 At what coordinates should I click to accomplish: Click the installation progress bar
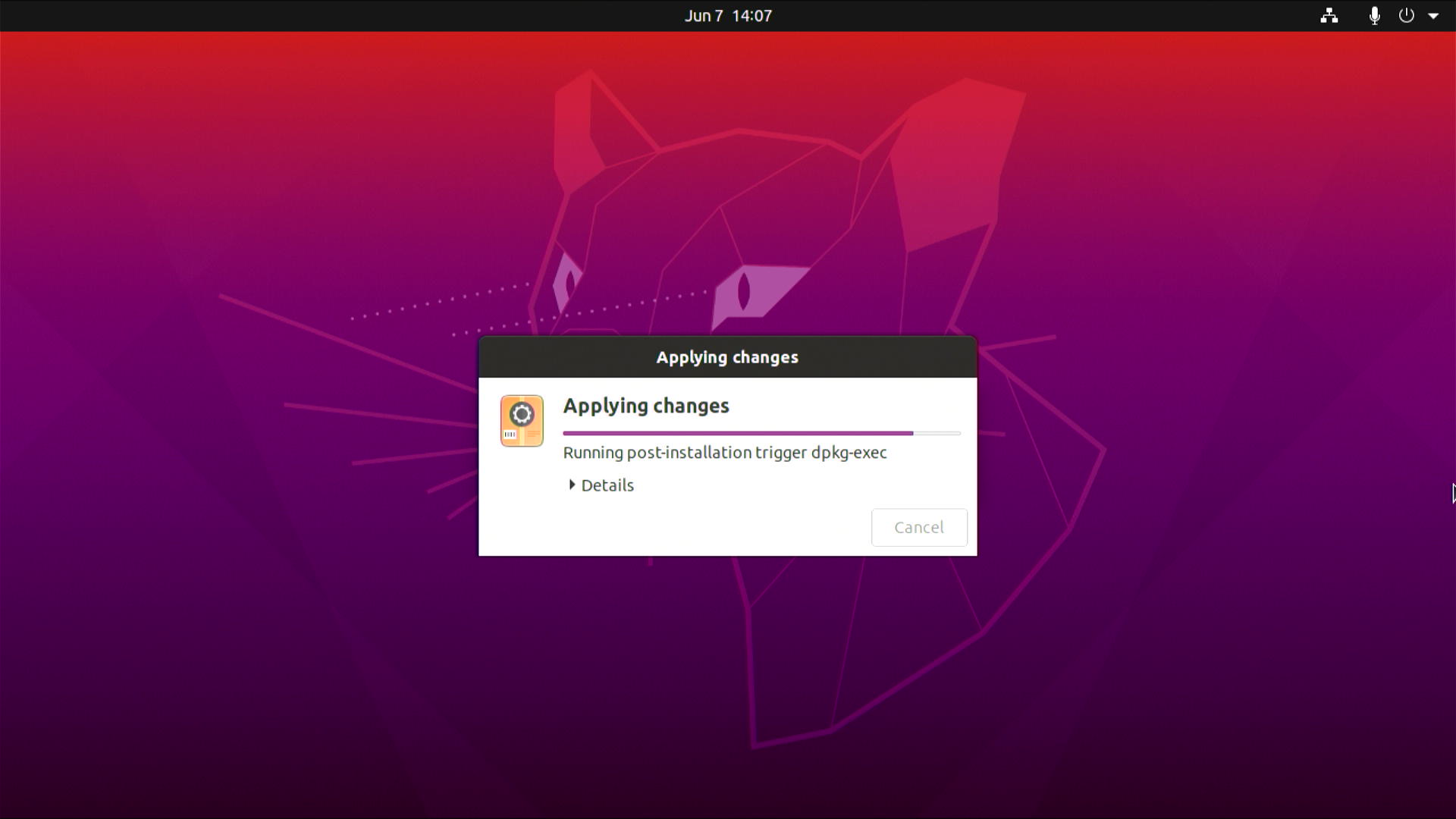coord(761,433)
